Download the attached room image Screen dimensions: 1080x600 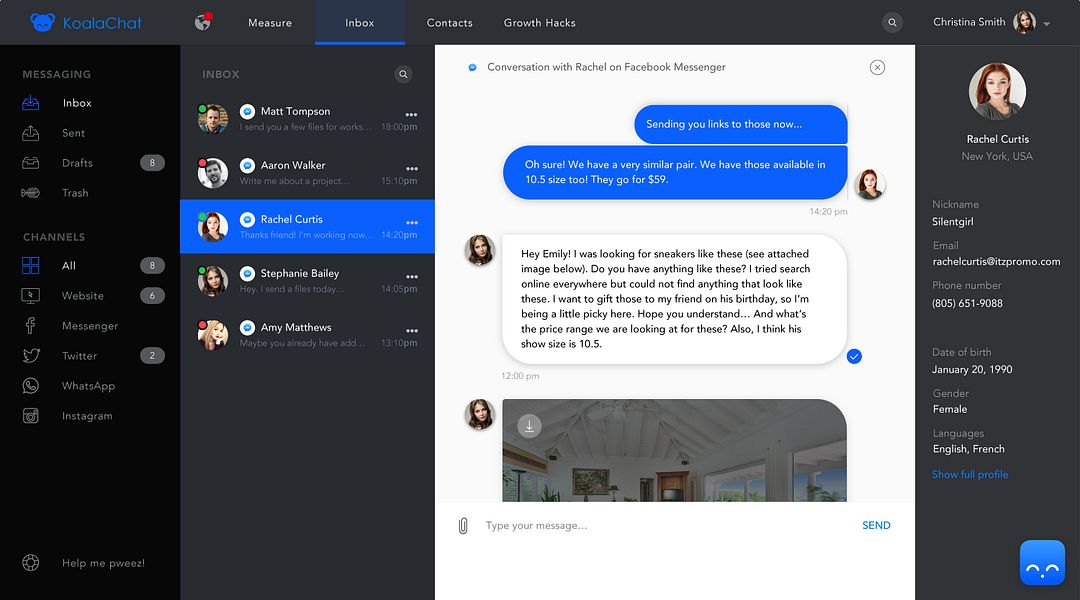pos(529,426)
